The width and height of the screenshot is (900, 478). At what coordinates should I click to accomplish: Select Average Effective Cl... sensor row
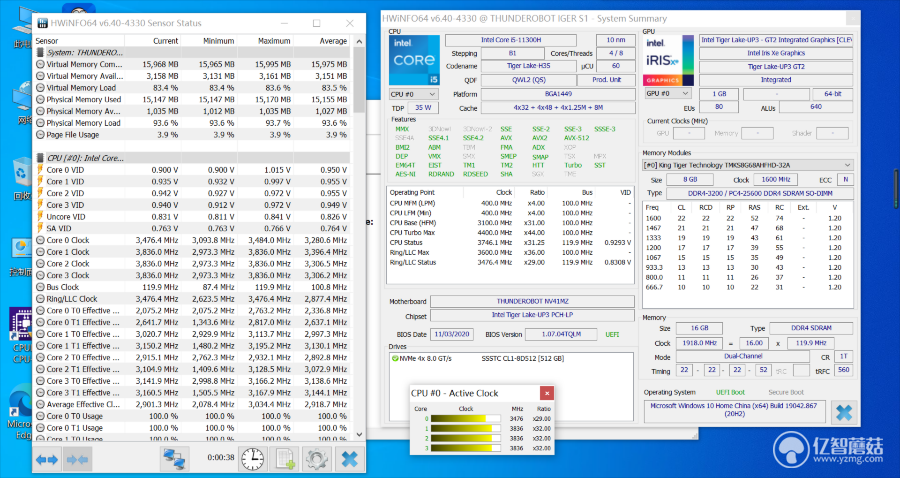pos(193,404)
